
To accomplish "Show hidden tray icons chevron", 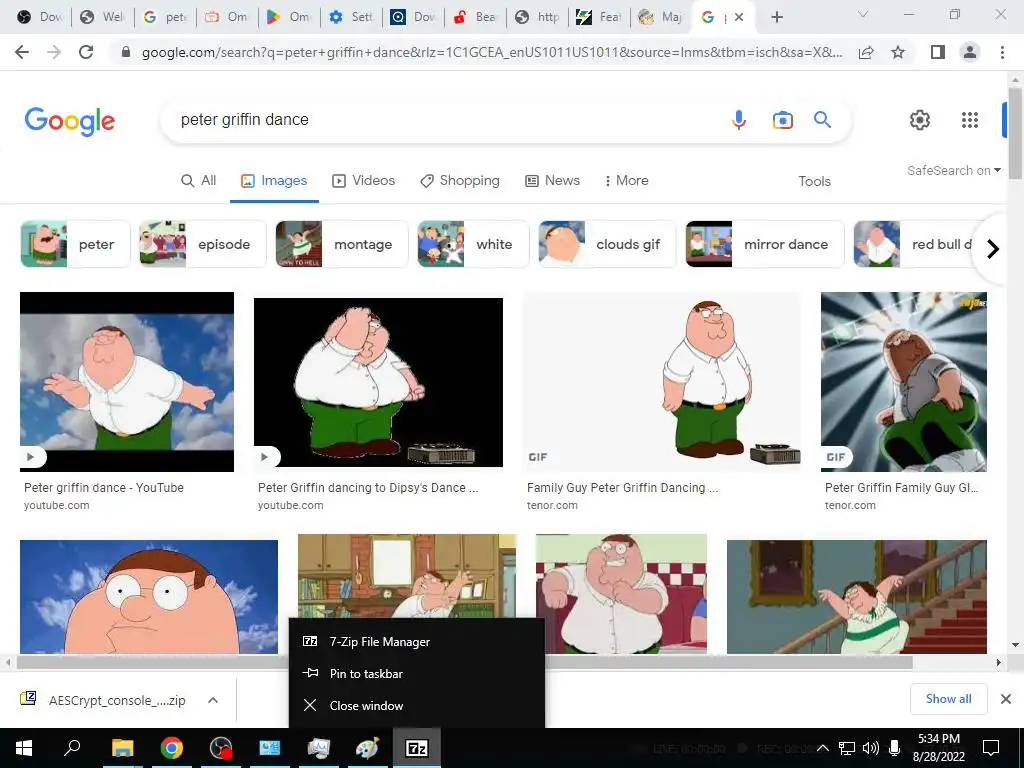I will (x=824, y=748).
